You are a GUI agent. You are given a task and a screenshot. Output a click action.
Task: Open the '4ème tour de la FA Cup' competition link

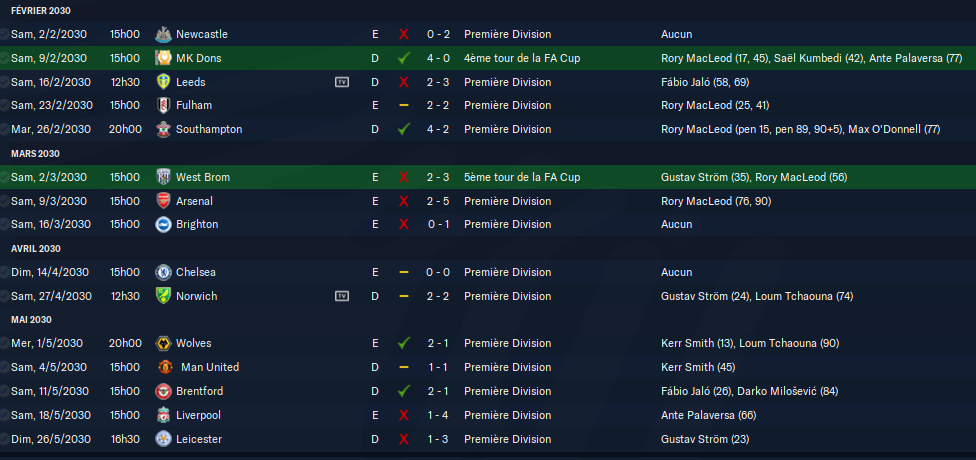(522, 58)
